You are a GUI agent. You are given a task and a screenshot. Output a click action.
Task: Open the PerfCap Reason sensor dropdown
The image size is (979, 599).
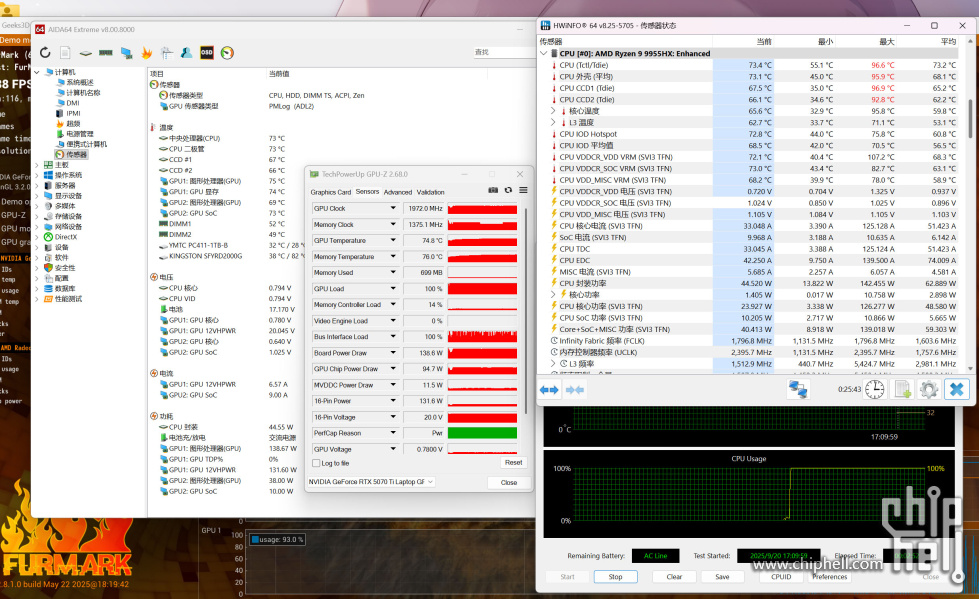click(393, 433)
